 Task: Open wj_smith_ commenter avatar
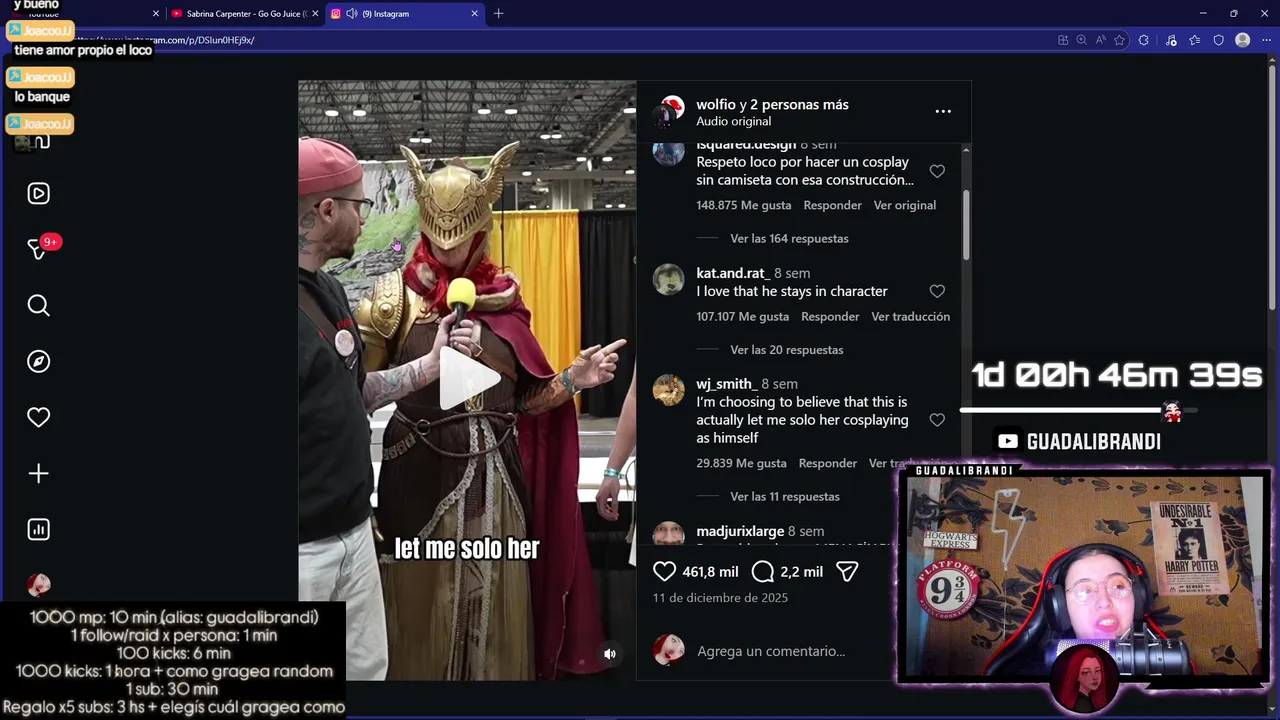point(668,390)
